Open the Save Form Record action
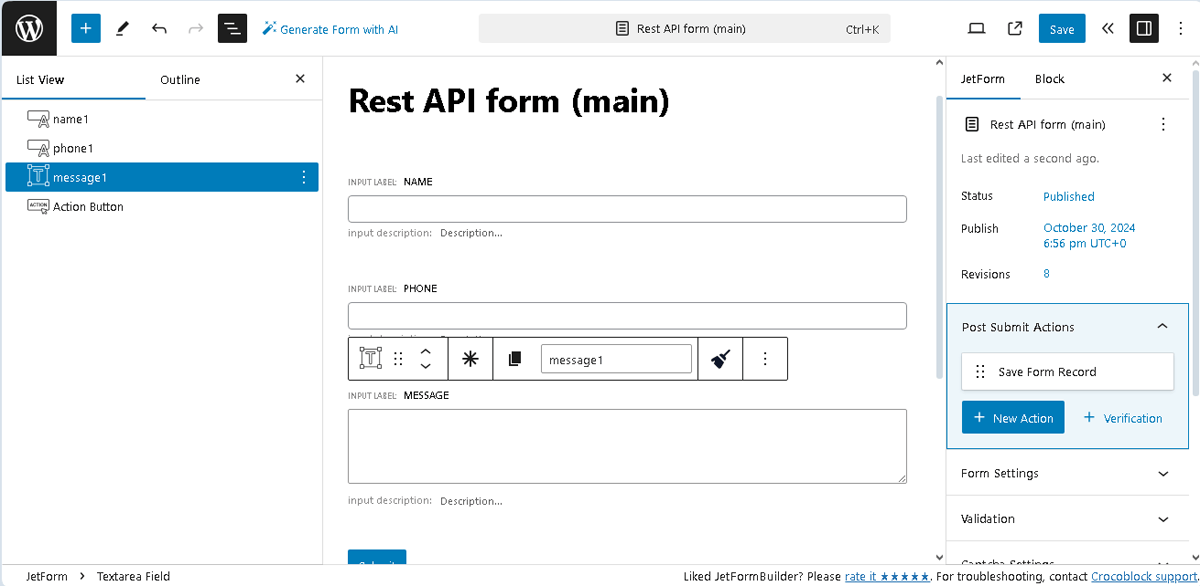 [x=1067, y=372]
